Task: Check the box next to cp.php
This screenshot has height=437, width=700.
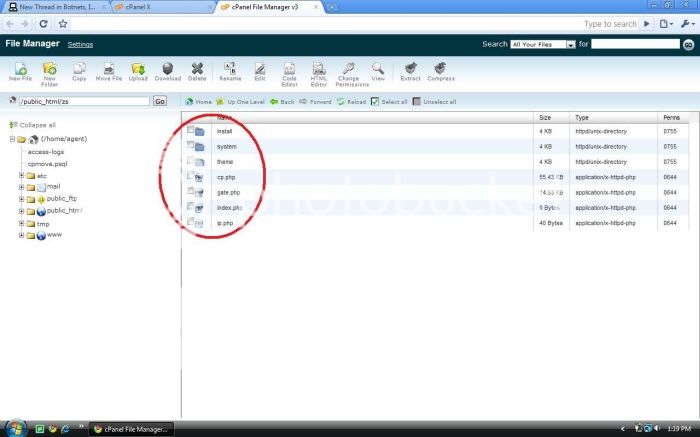Action: click(x=191, y=176)
